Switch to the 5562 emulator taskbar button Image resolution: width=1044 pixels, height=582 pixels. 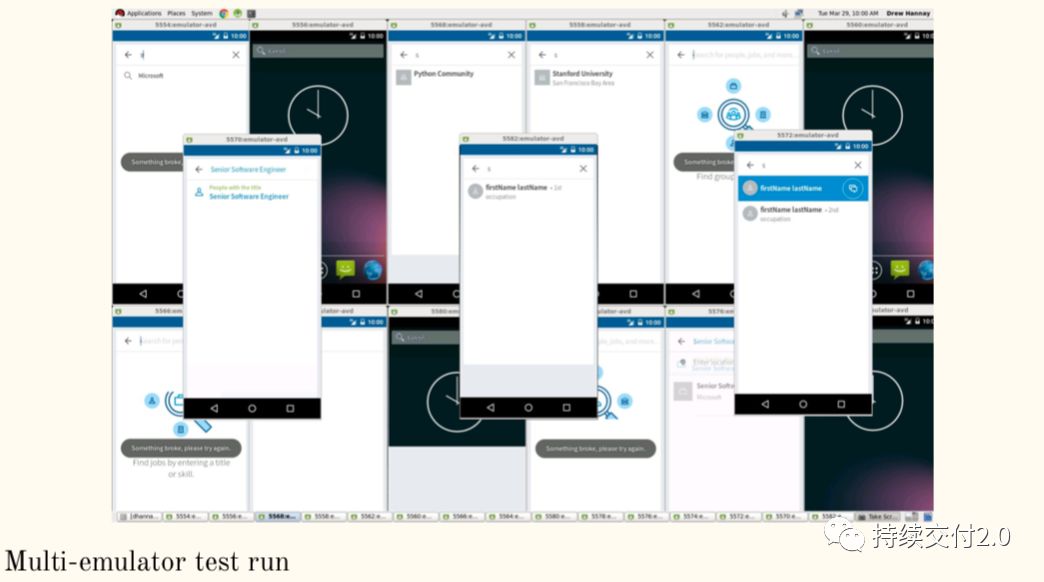(370, 517)
